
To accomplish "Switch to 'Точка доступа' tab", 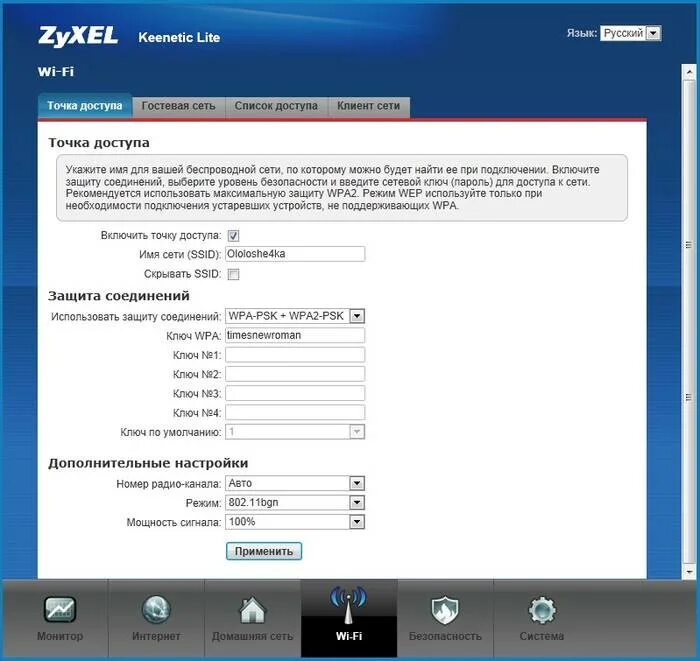I will [x=85, y=106].
